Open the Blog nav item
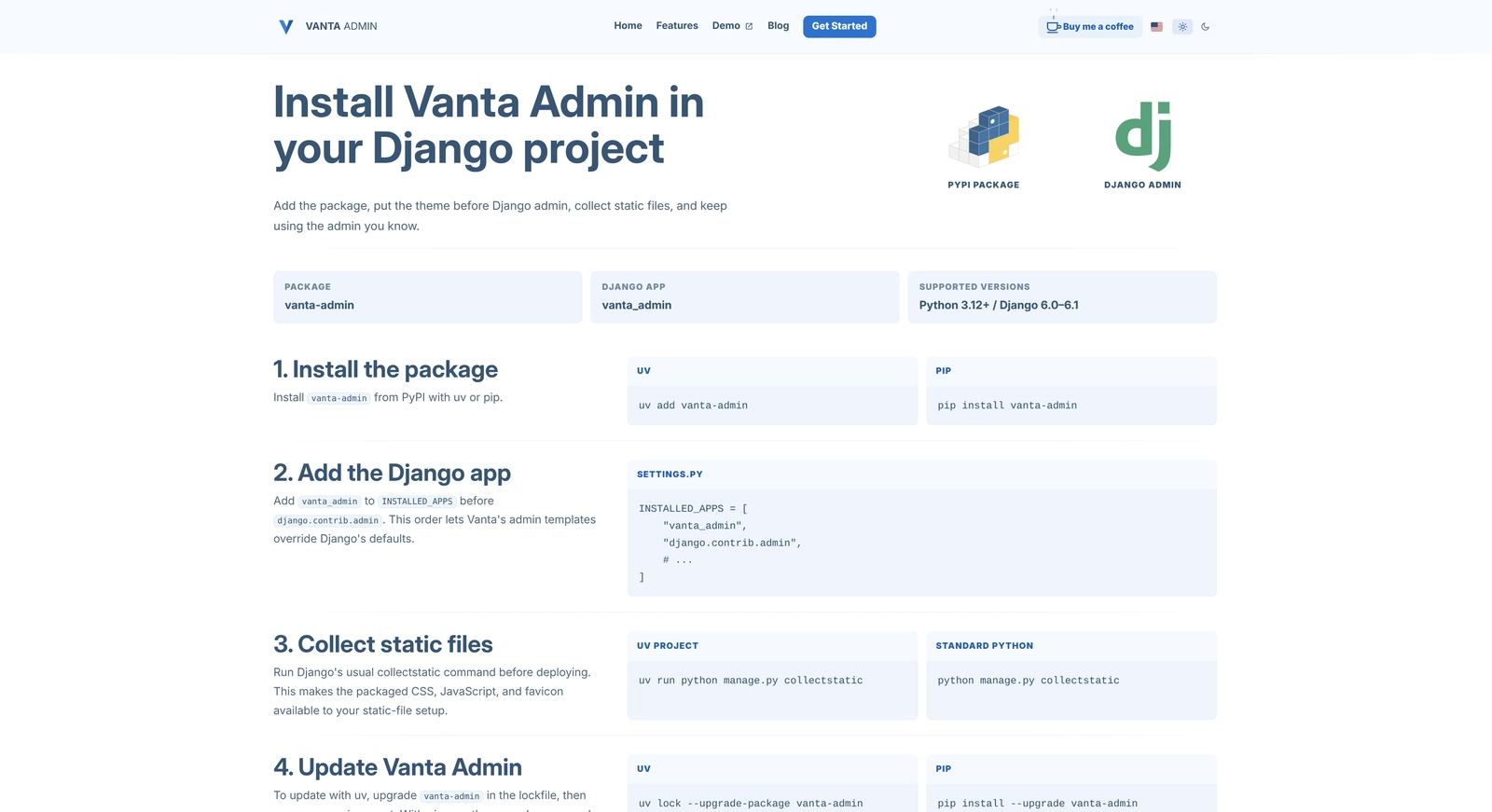This screenshot has width=1492, height=812. [x=778, y=26]
